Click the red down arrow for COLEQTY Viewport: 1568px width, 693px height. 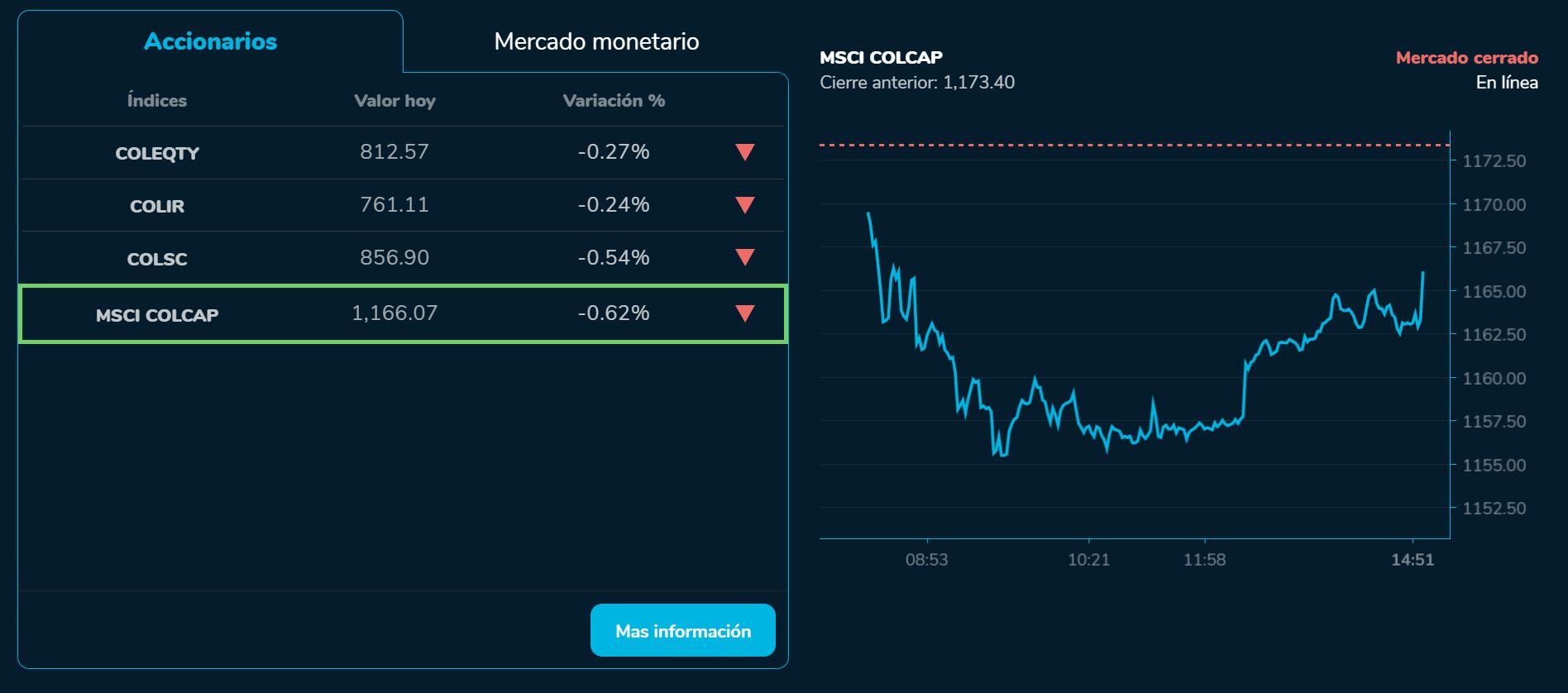745,152
